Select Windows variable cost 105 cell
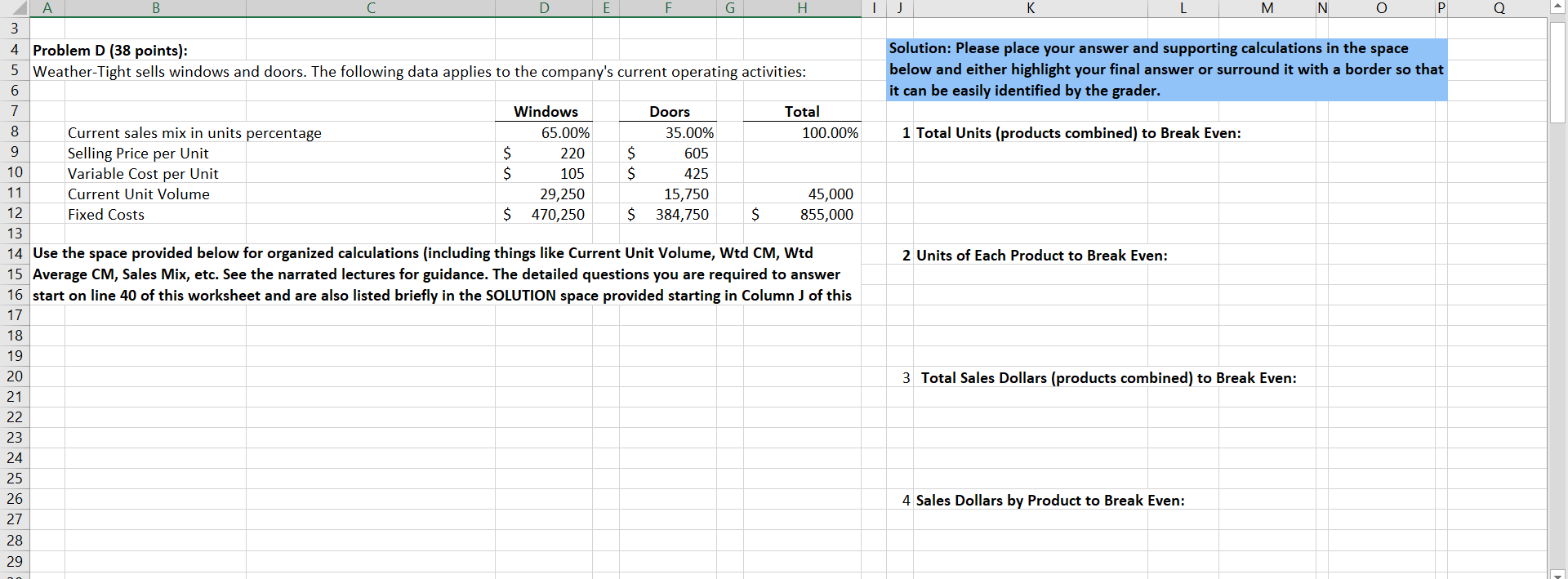Viewport: 1568px width, 579px height. [x=545, y=173]
